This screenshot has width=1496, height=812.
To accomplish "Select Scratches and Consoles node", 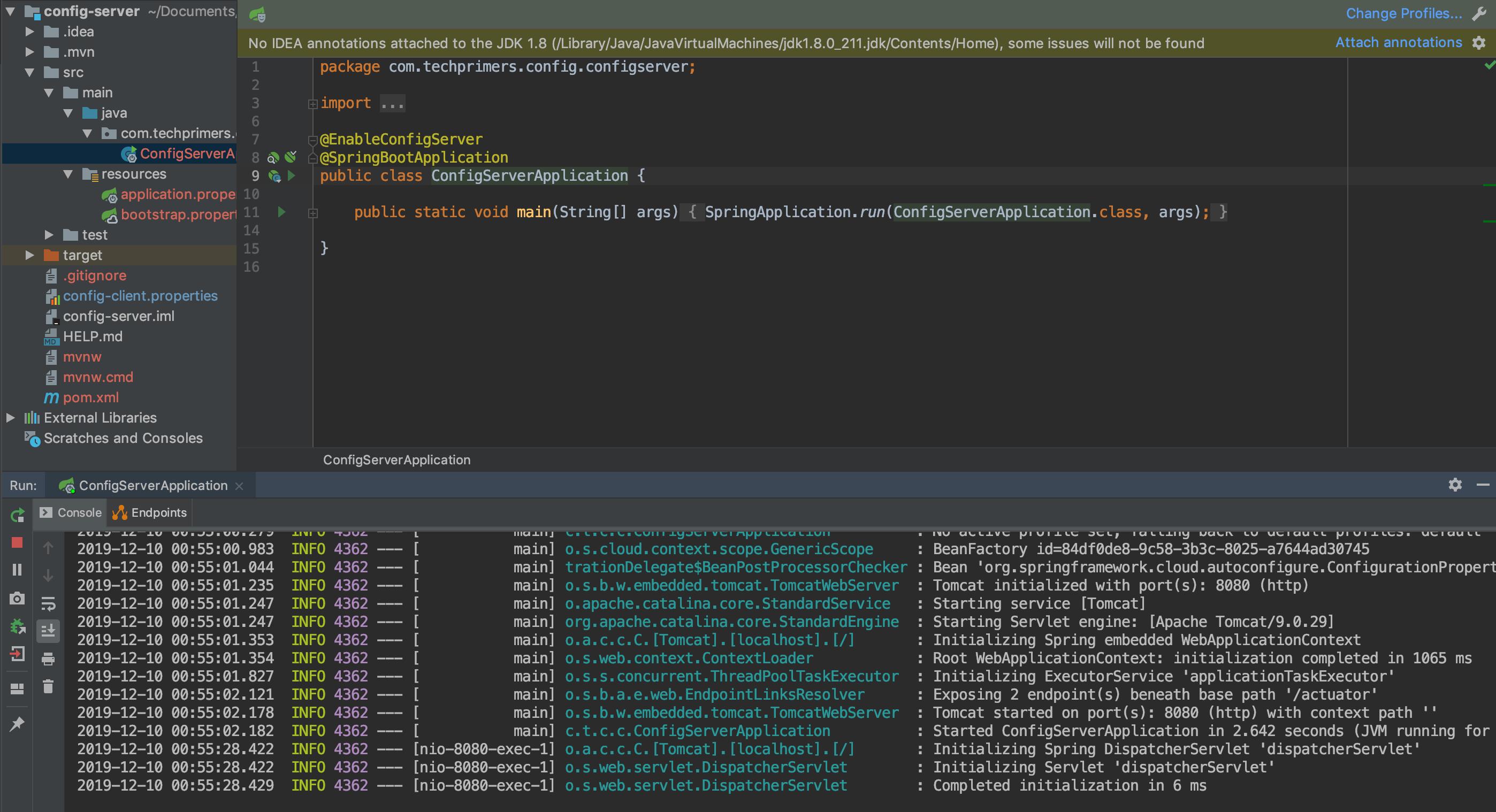I will [113, 438].
